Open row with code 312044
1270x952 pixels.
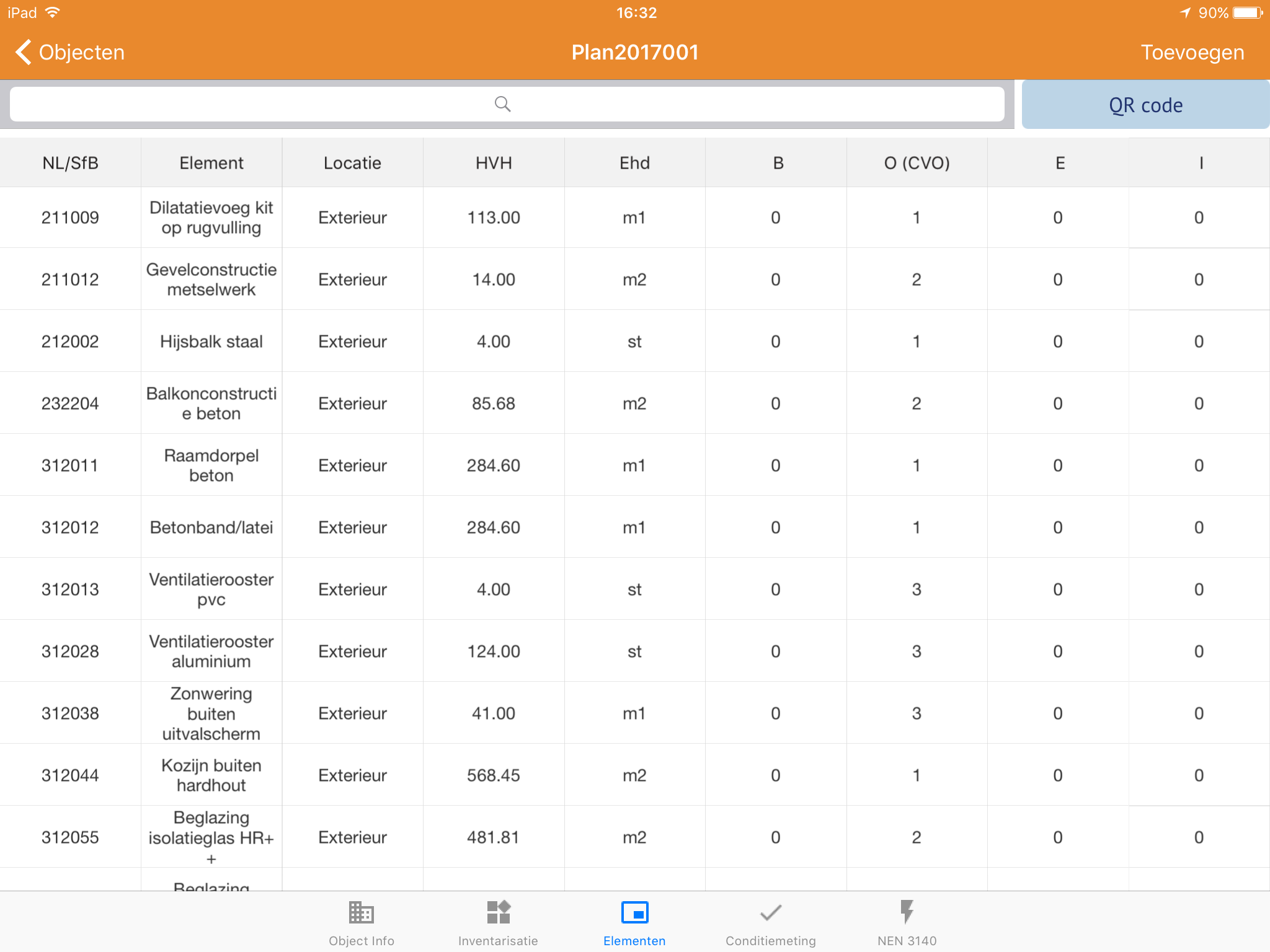[70, 775]
